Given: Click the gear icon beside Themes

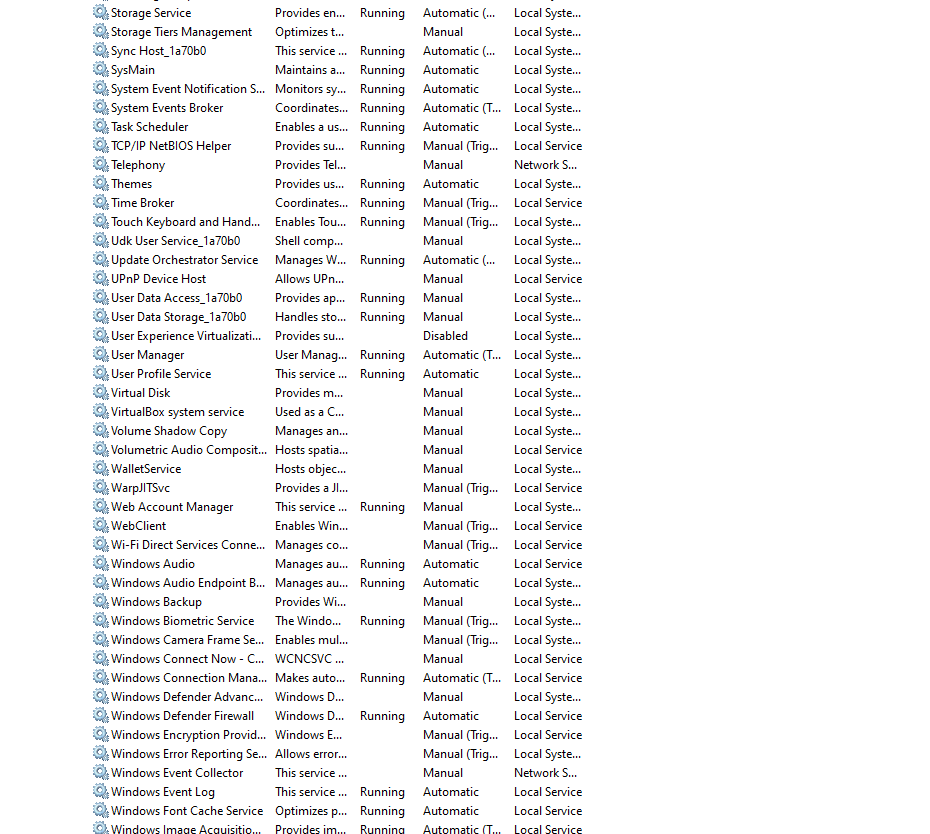Looking at the screenshot, I should [101, 183].
